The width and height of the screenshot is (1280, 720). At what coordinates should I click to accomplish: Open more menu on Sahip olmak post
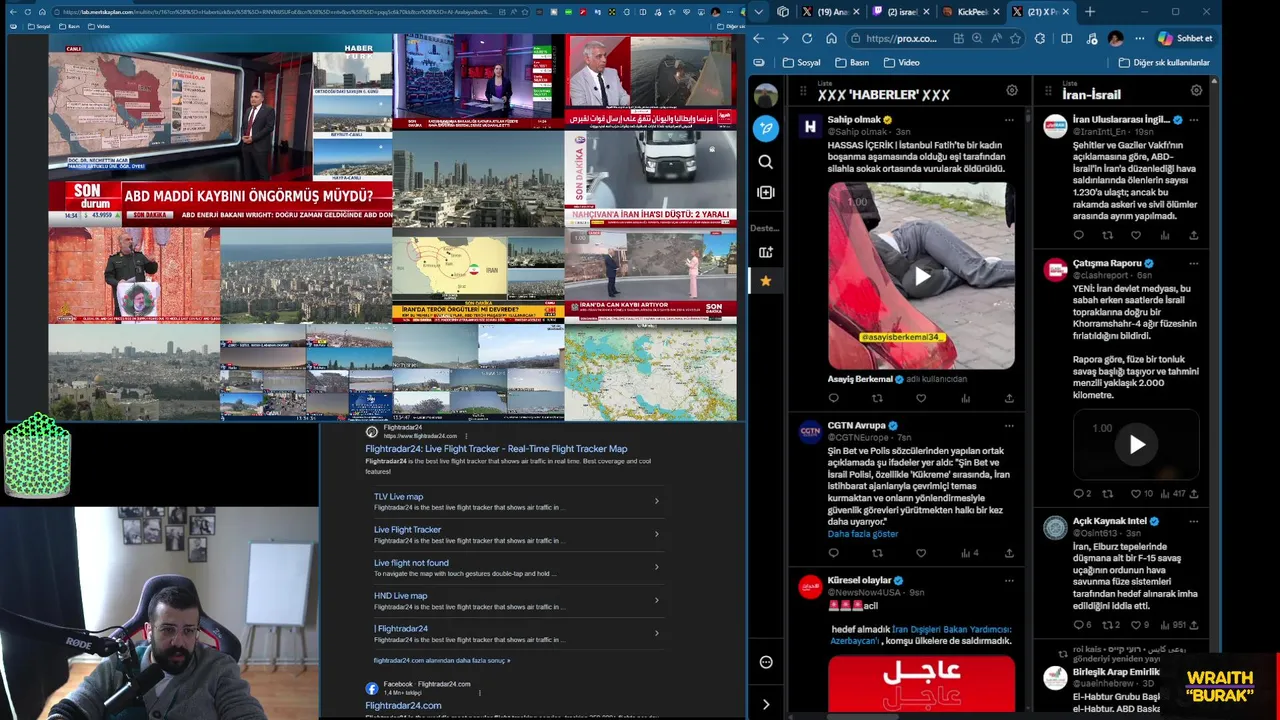(x=1009, y=120)
